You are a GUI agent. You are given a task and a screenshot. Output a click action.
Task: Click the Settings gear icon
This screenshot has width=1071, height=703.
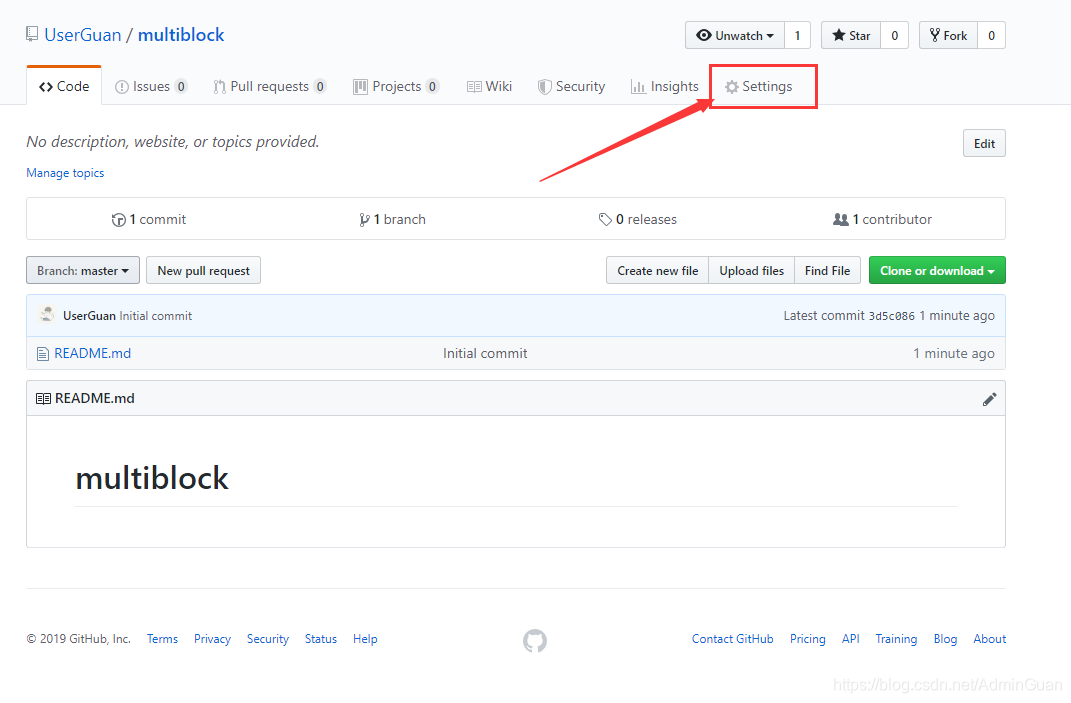(x=732, y=87)
